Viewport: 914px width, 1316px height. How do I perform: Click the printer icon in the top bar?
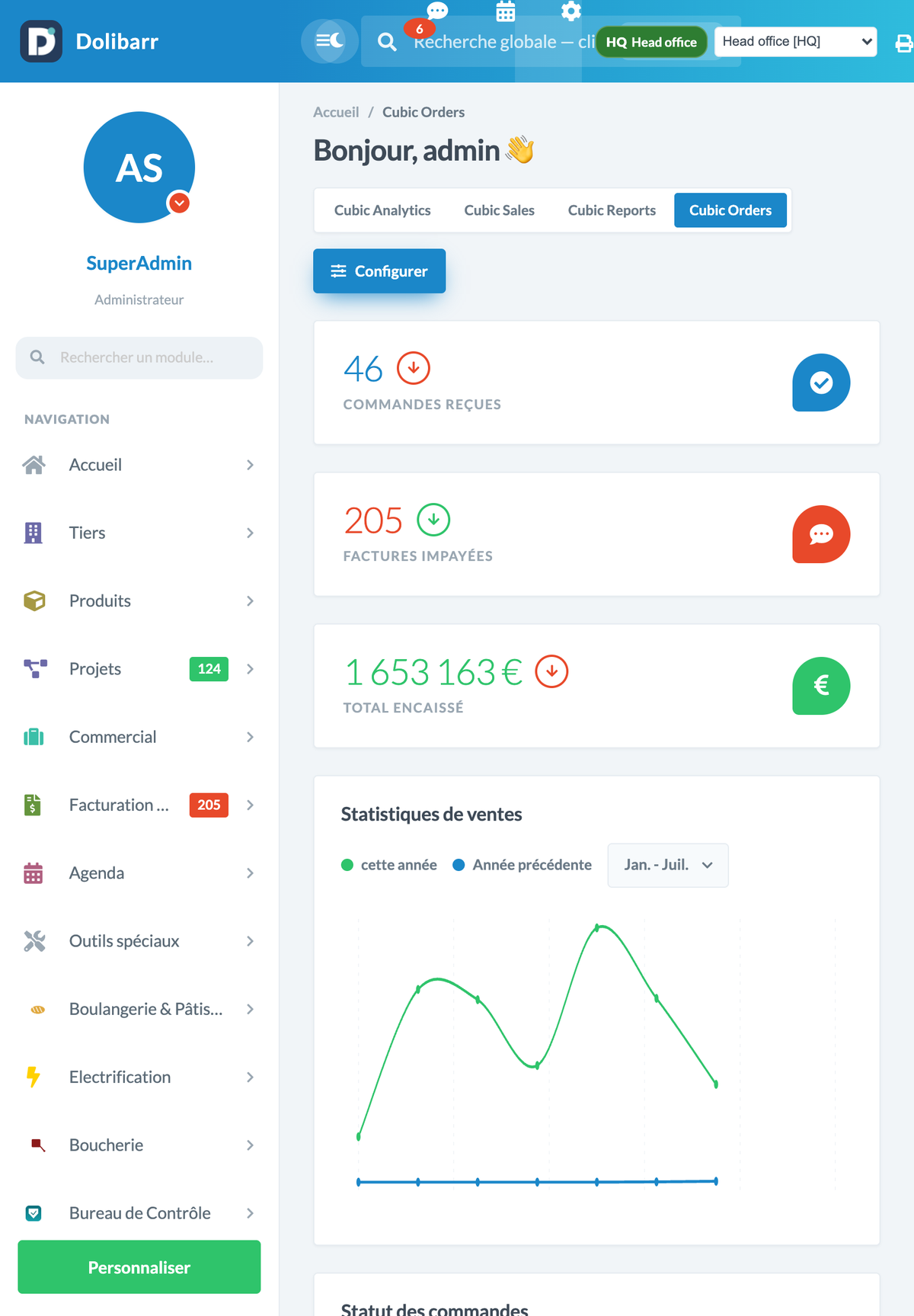(x=904, y=43)
